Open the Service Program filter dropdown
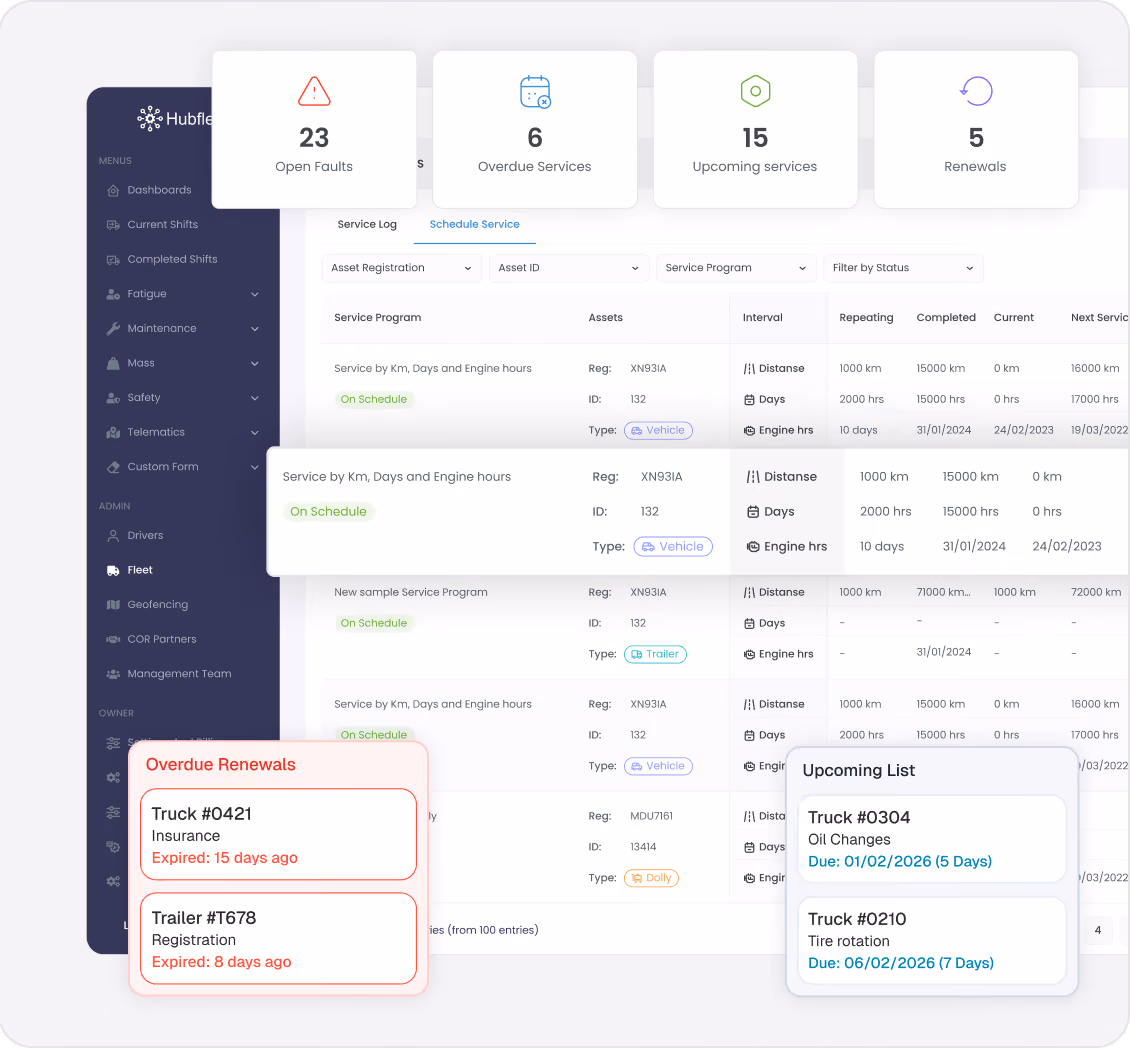The width and height of the screenshot is (1130, 1048). point(736,268)
